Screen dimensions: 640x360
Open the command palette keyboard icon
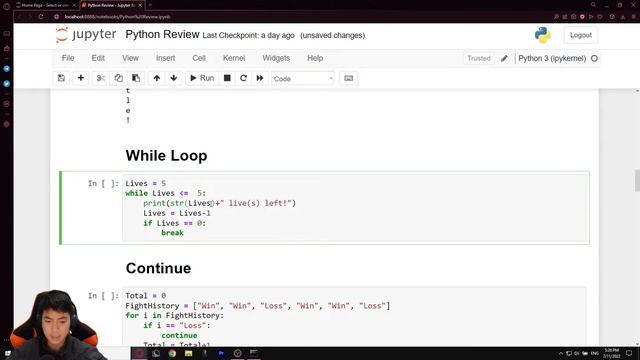[x=349, y=78]
